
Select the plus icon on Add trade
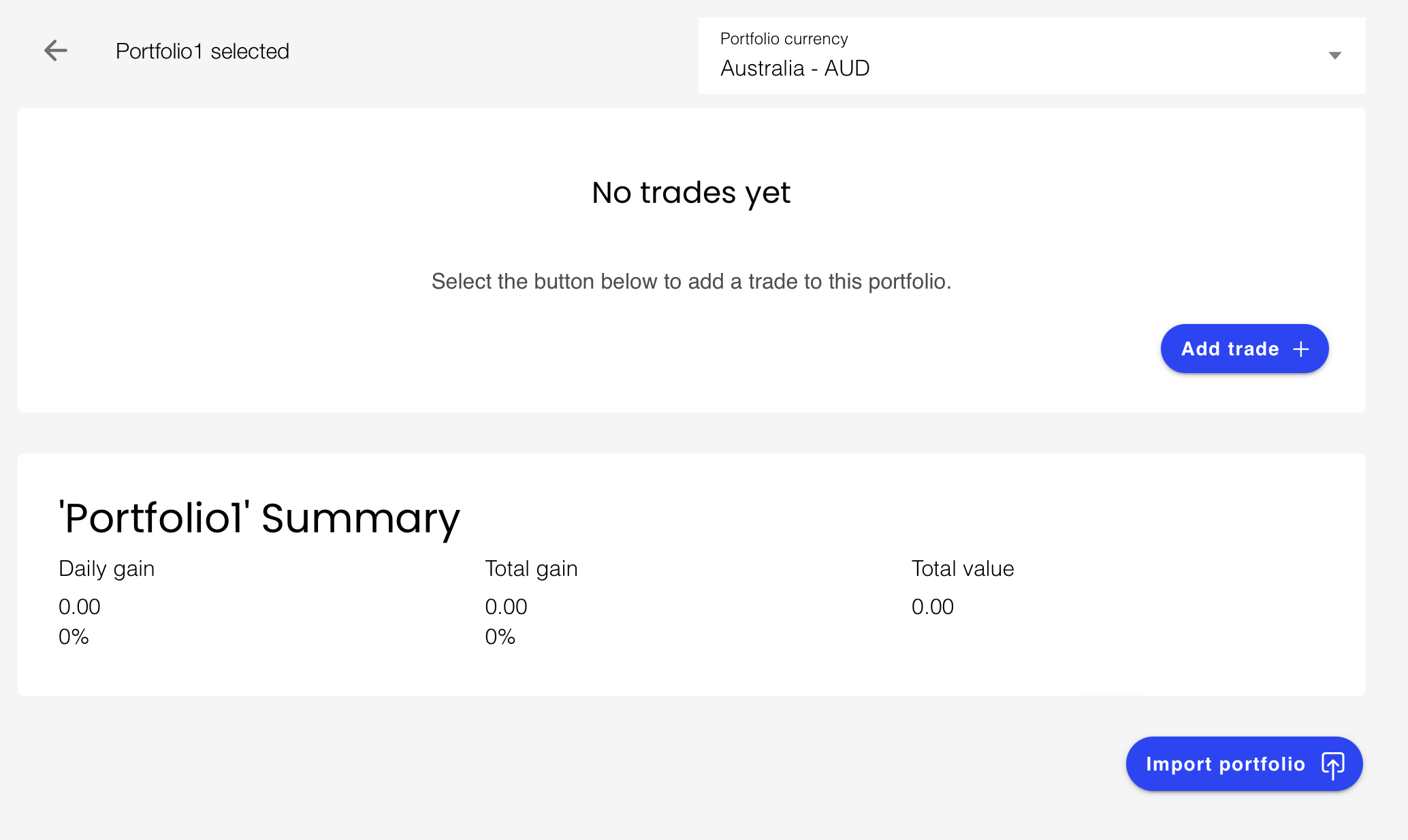click(x=1301, y=348)
